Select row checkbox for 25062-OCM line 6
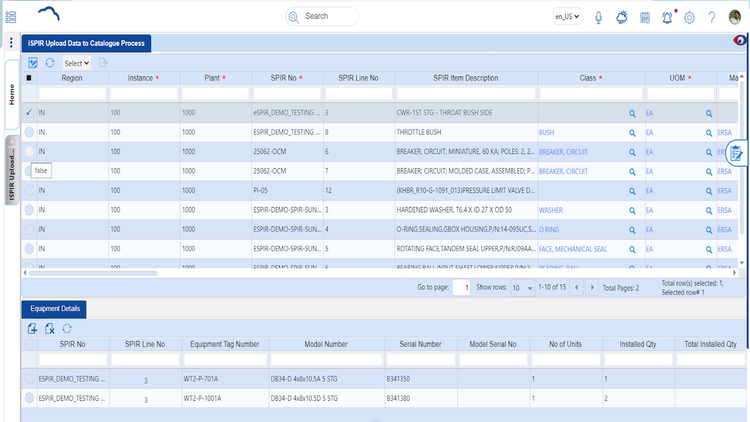The height and width of the screenshot is (422, 750). tap(29, 151)
